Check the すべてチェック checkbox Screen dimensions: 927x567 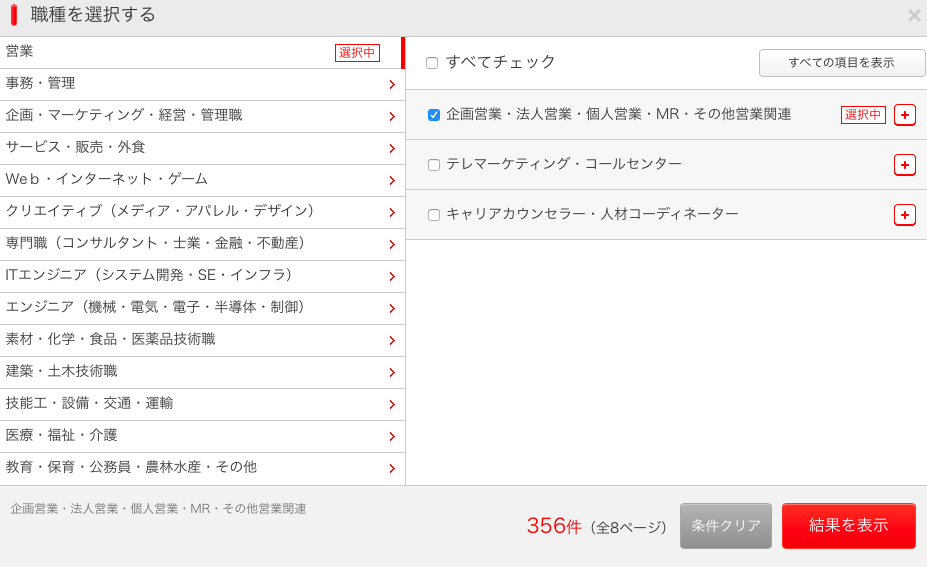432,63
